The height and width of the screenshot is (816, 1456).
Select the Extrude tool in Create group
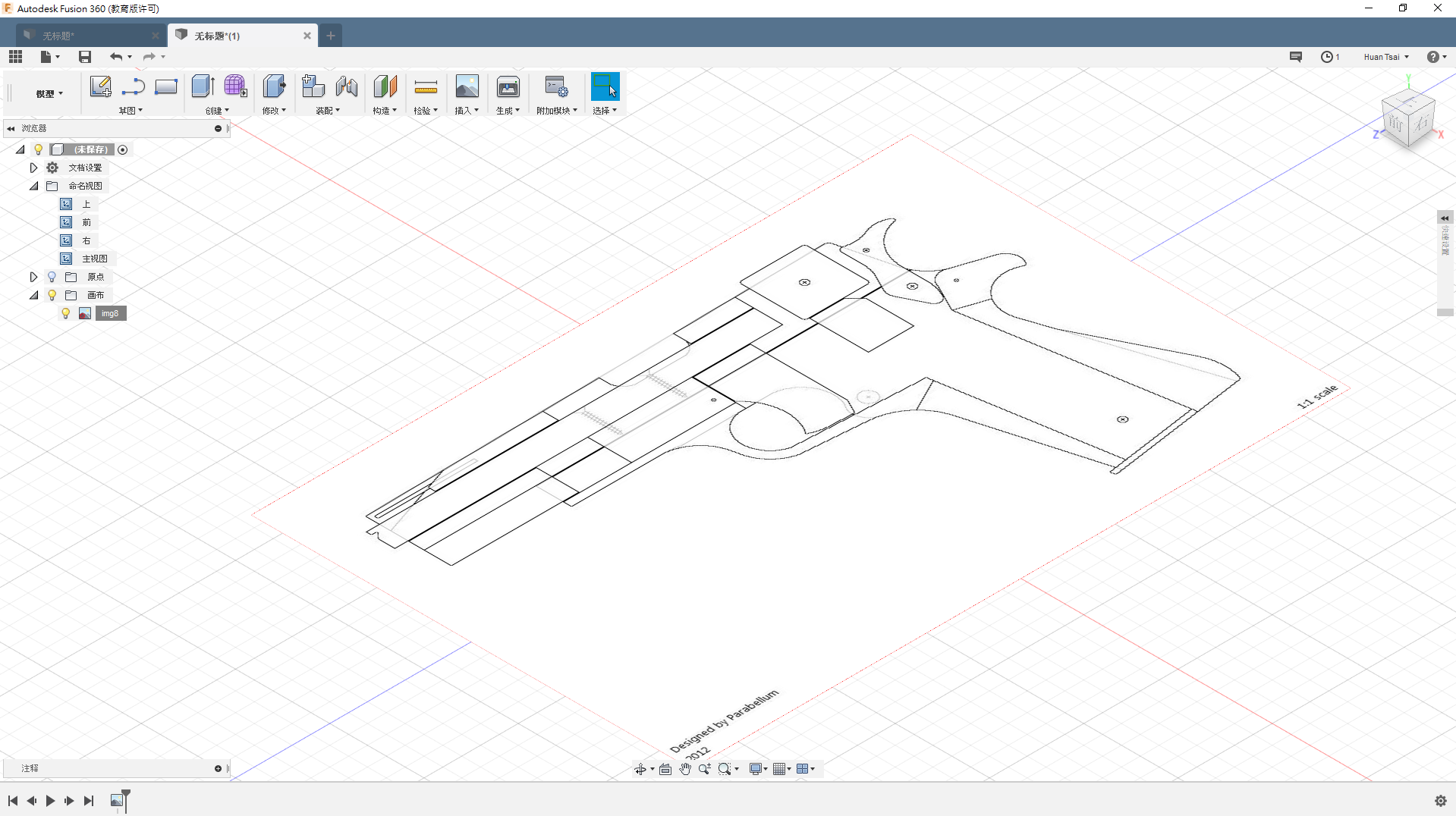point(203,86)
